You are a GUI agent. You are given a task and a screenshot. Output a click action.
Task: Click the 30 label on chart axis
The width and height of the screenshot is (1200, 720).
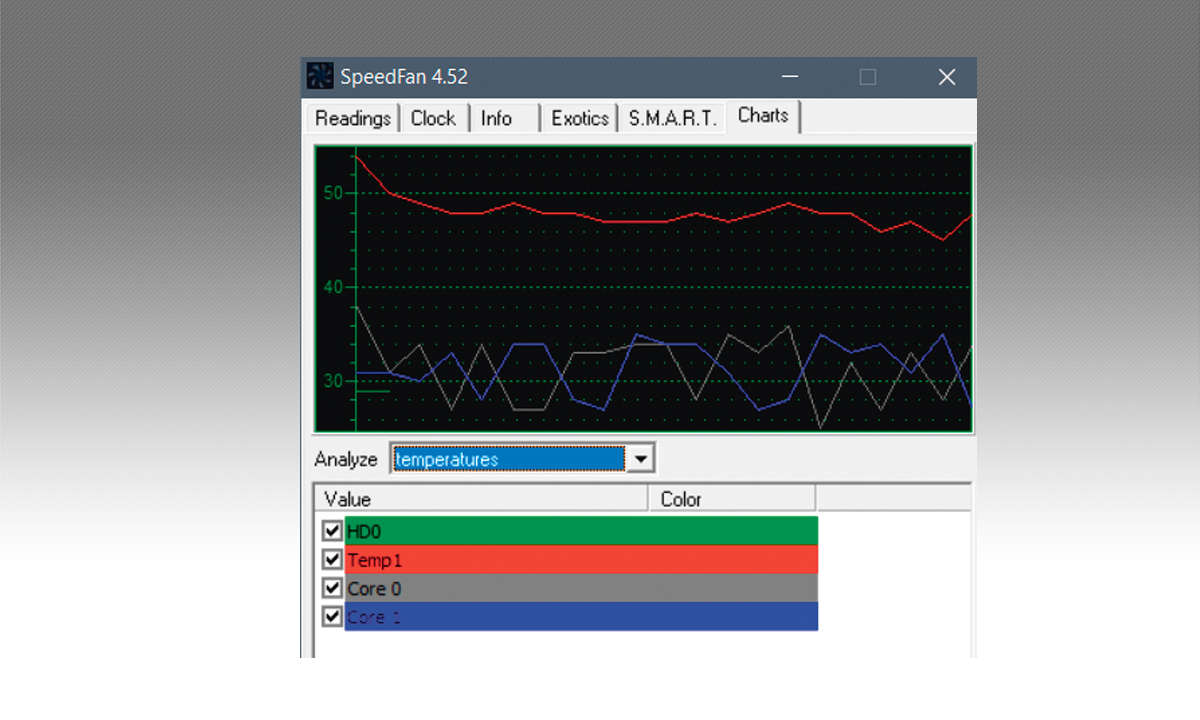334,381
